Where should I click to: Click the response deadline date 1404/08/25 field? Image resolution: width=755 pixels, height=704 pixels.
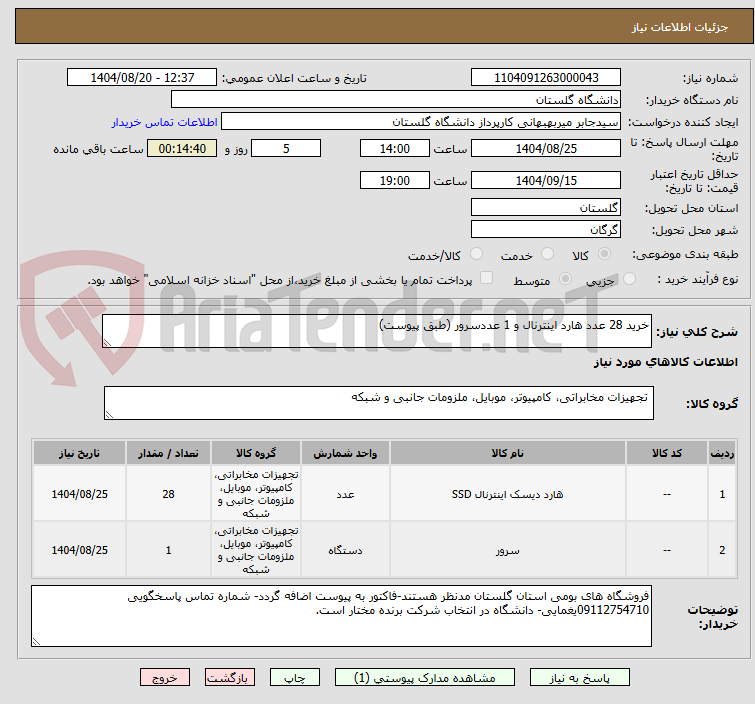tap(546, 148)
